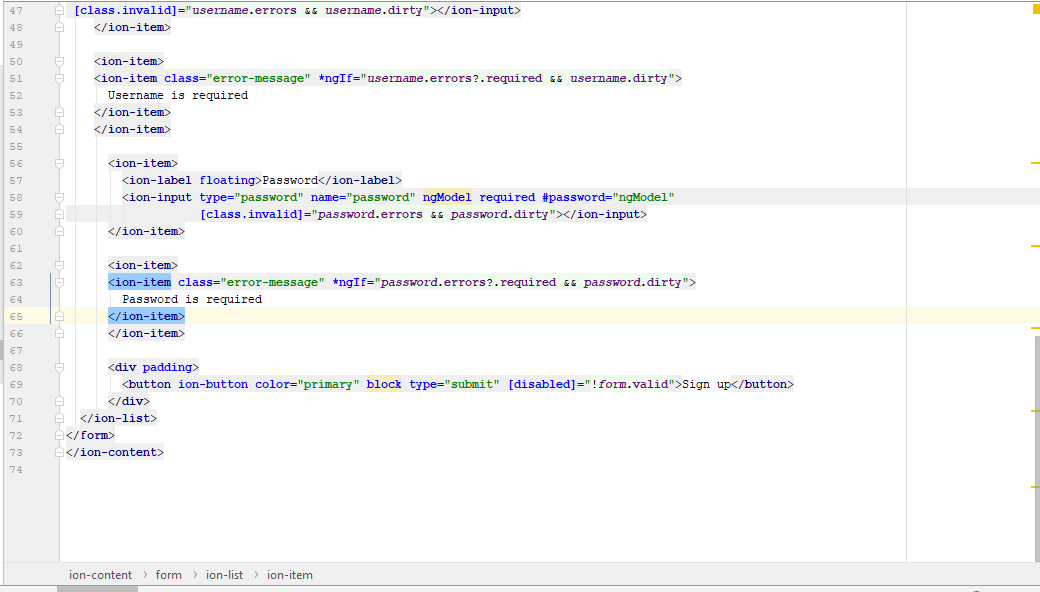Click fold end marker on line 48

(x=60, y=27)
